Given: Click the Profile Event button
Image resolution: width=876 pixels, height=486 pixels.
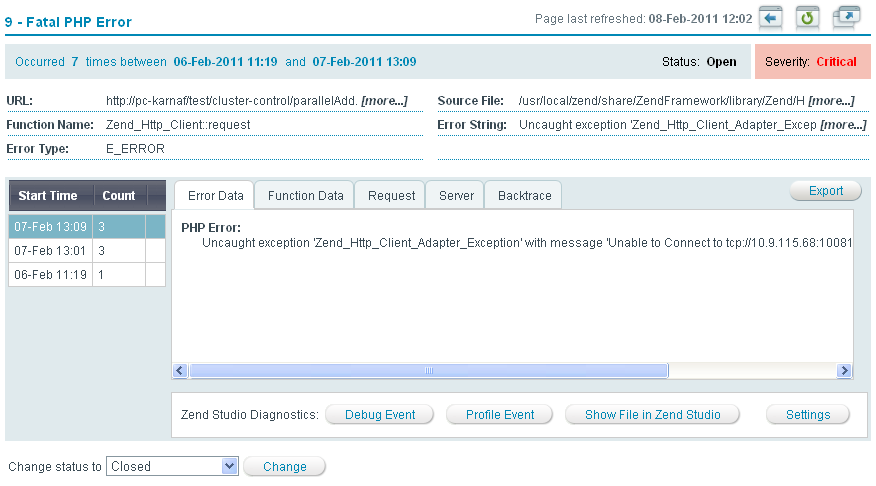Looking at the screenshot, I should [499, 414].
